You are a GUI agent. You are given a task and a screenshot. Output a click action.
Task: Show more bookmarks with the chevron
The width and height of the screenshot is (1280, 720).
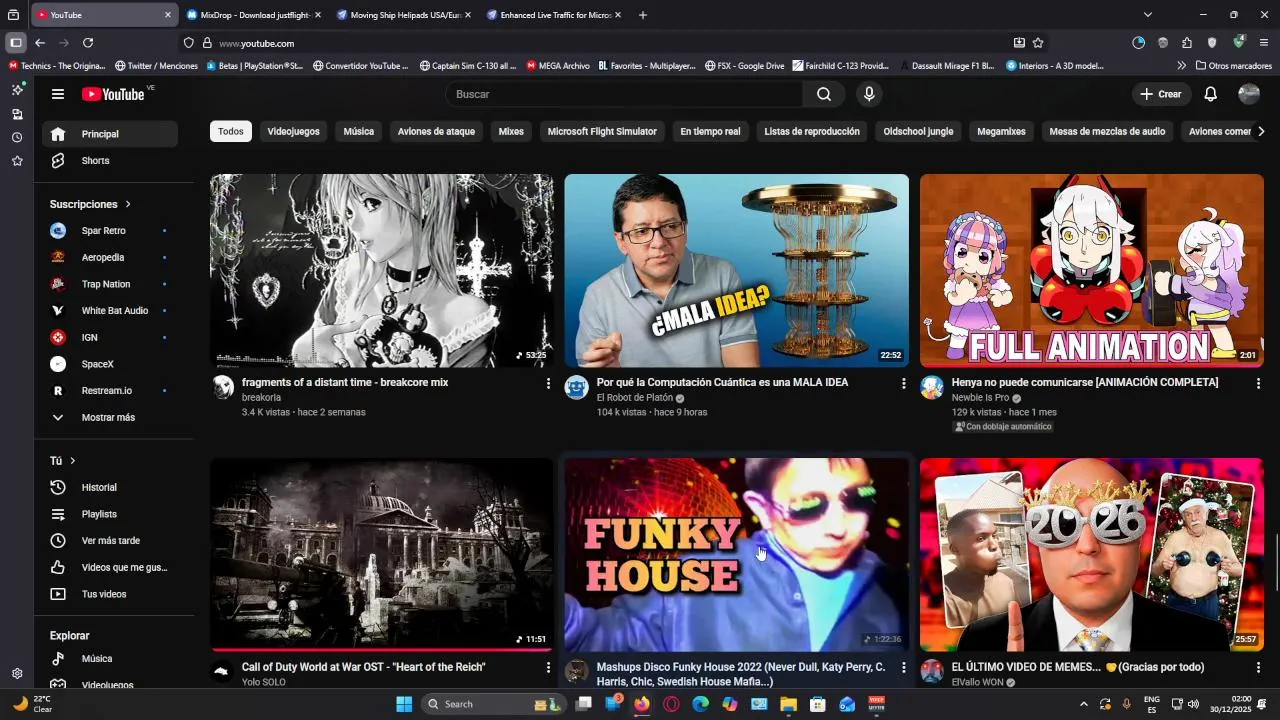pyautogui.click(x=1181, y=66)
